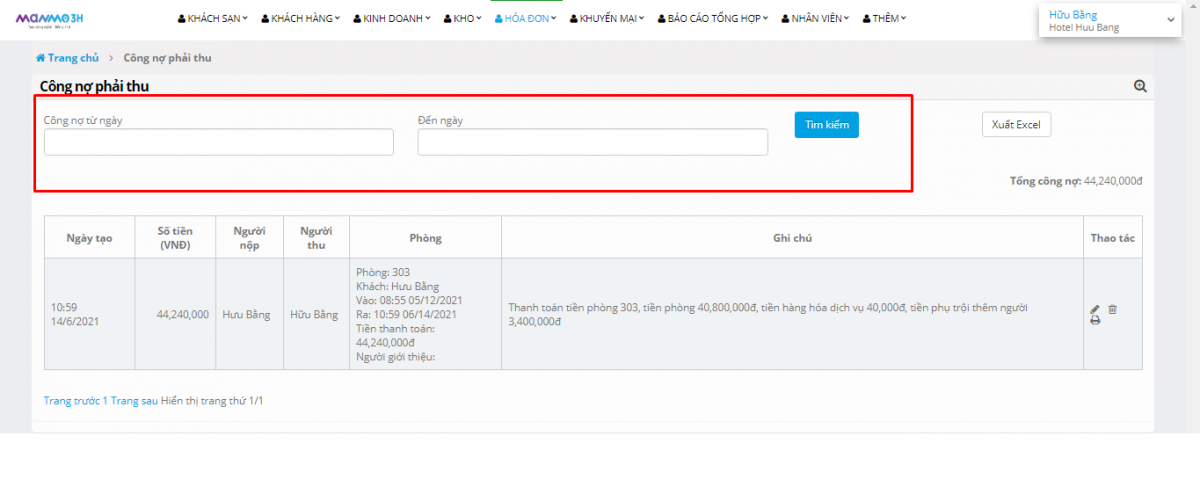Click the edit pencil icon in the debt row
Image resolution: width=1200 pixels, height=480 pixels.
(x=1095, y=309)
